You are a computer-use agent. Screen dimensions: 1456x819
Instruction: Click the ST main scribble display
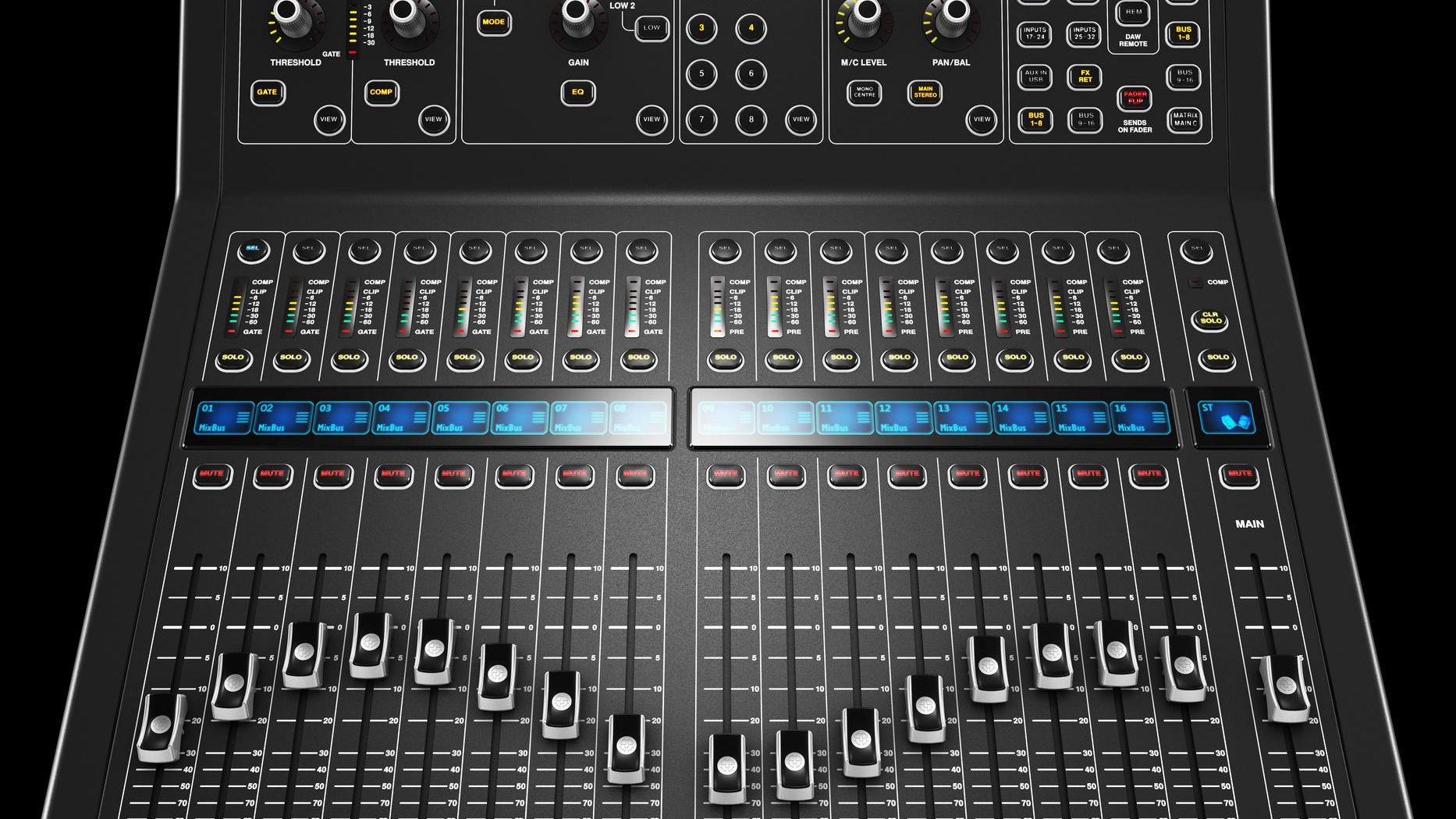[1226, 417]
